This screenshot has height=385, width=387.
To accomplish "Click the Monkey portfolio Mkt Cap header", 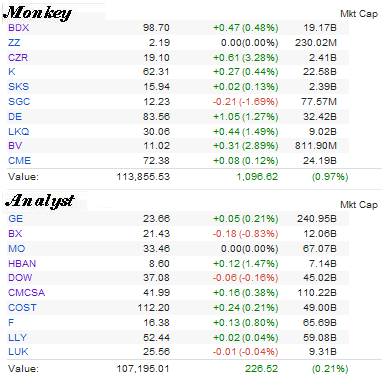I will [359, 14].
